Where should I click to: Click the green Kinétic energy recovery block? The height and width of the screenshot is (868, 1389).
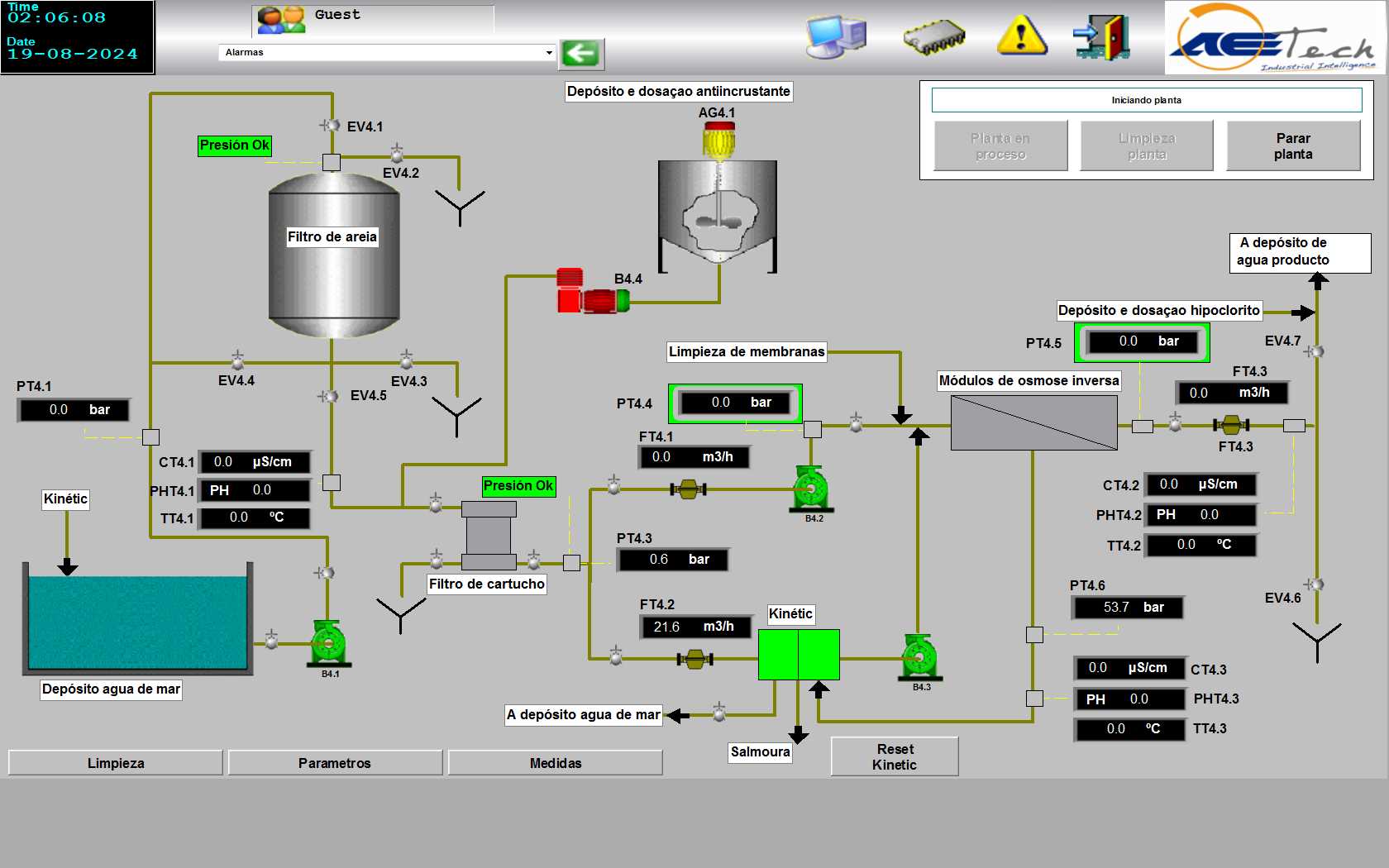click(799, 655)
